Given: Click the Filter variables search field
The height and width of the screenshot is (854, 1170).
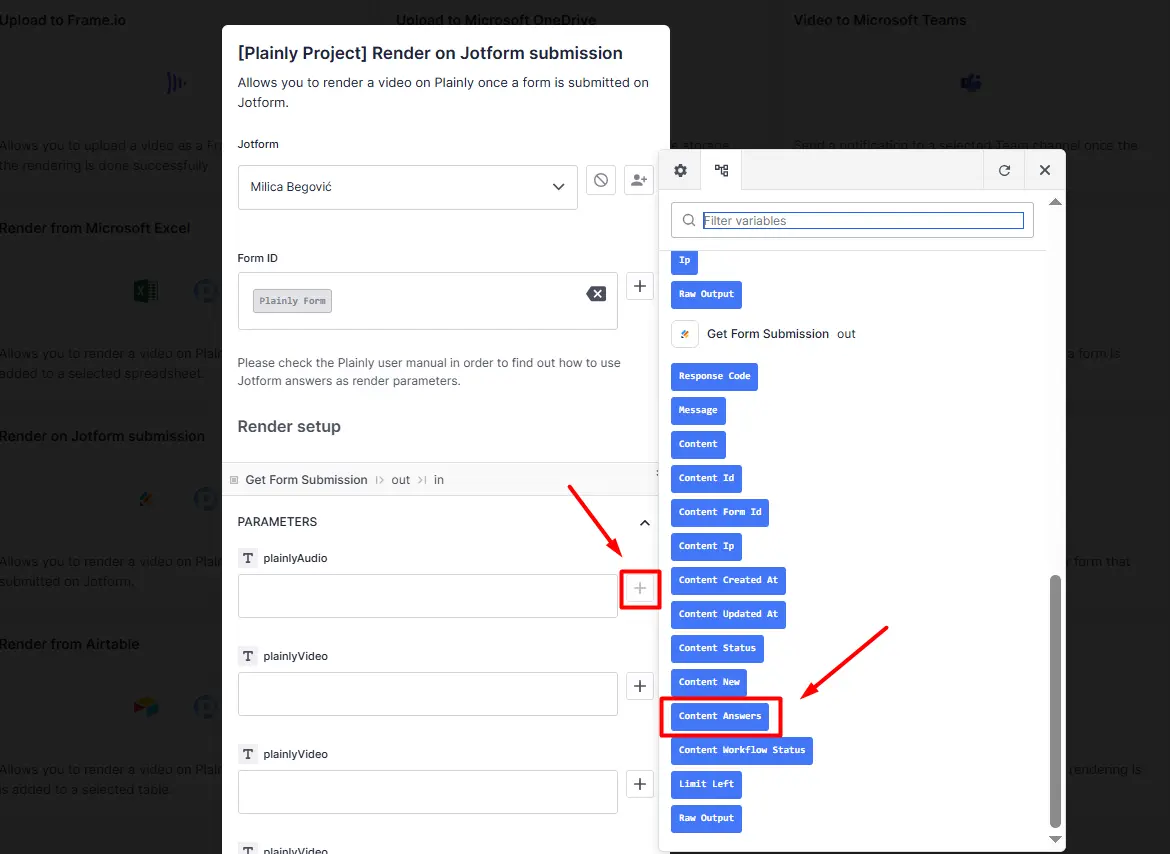Looking at the screenshot, I should (x=860, y=220).
